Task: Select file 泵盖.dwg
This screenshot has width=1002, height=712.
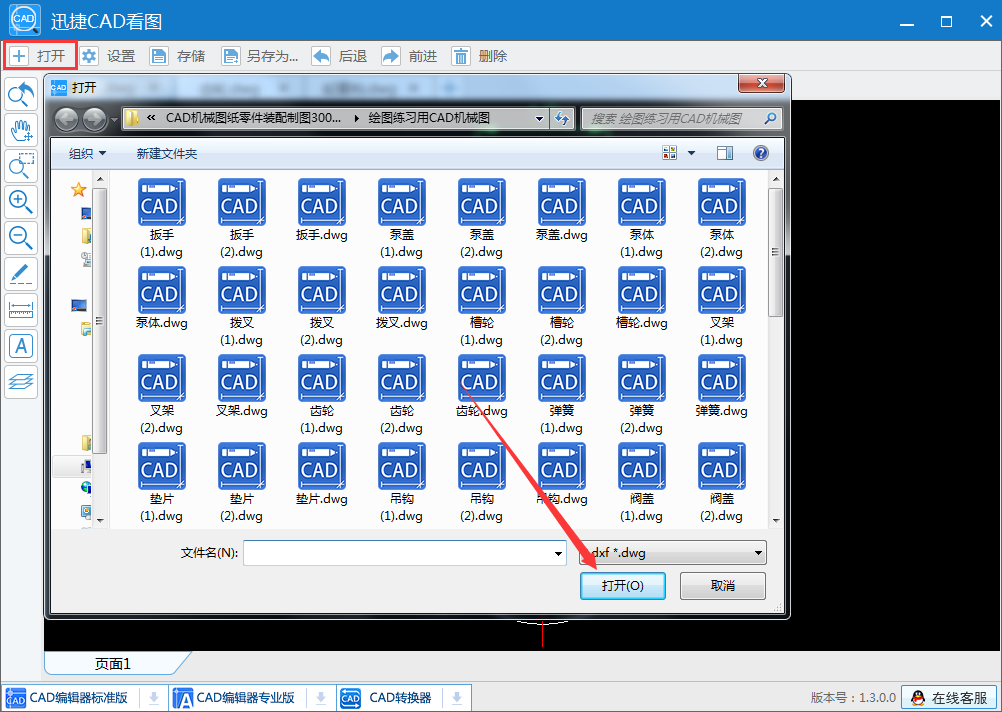Action: [x=561, y=211]
